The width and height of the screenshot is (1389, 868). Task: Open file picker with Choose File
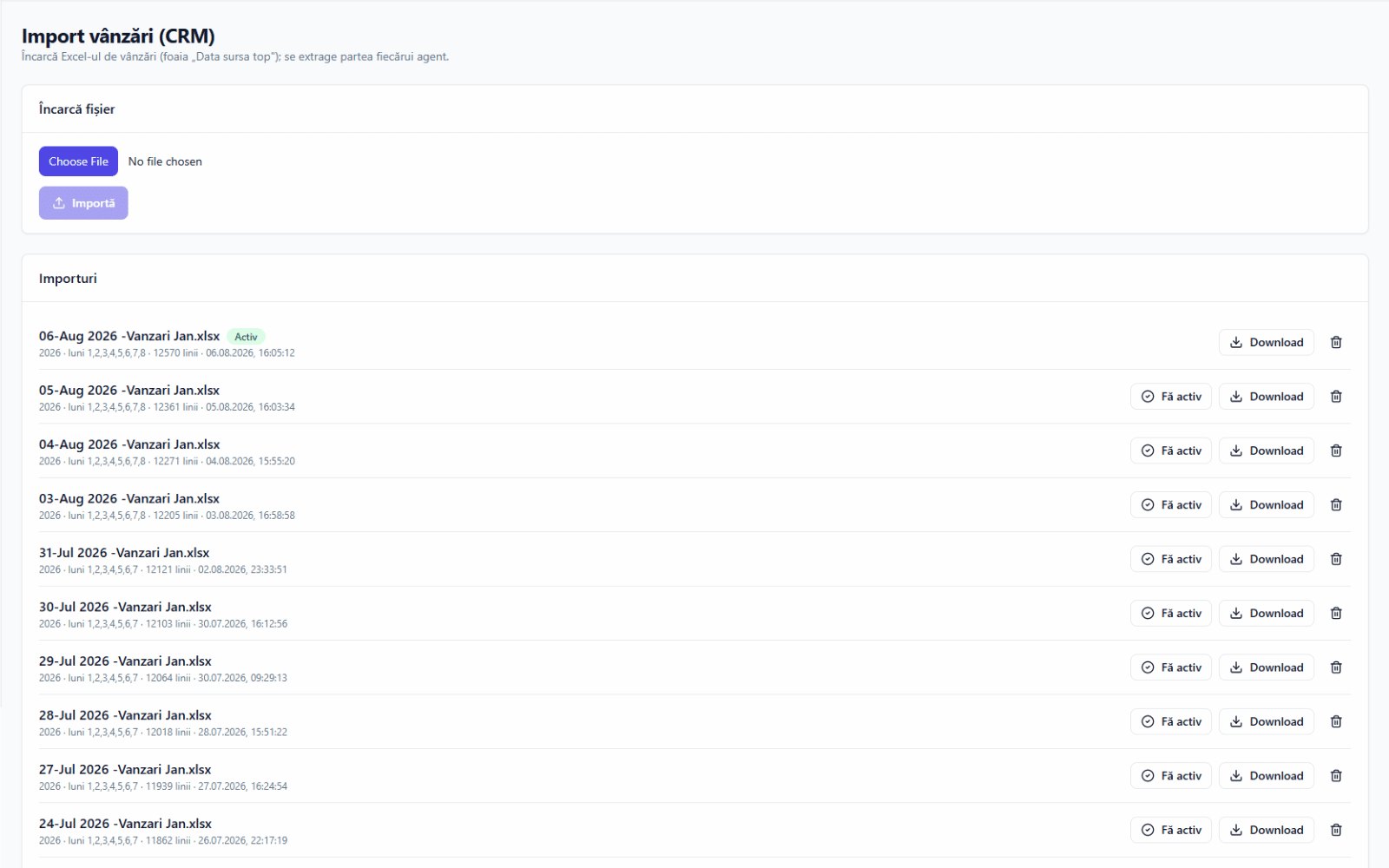pyautogui.click(x=78, y=161)
